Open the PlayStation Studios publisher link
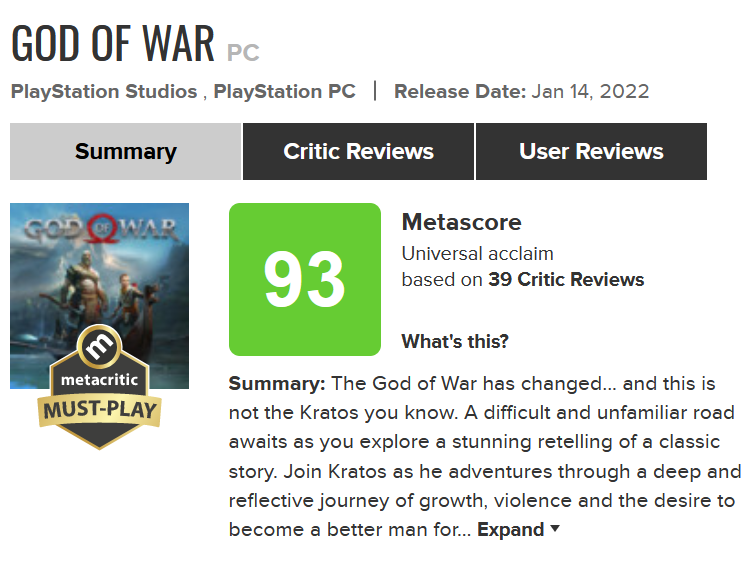 click(104, 91)
